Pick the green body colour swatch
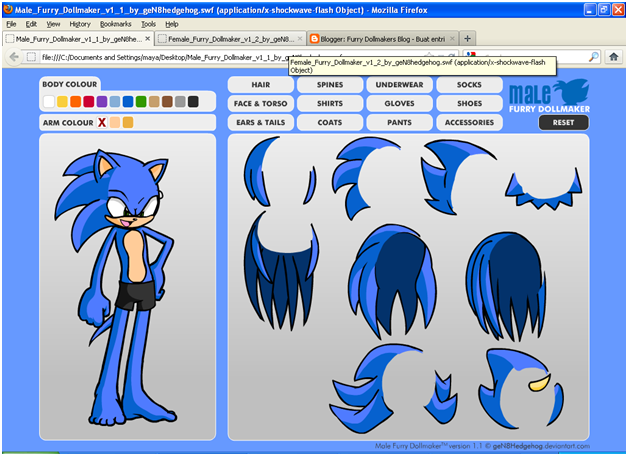The image size is (628, 456). click(x=141, y=102)
